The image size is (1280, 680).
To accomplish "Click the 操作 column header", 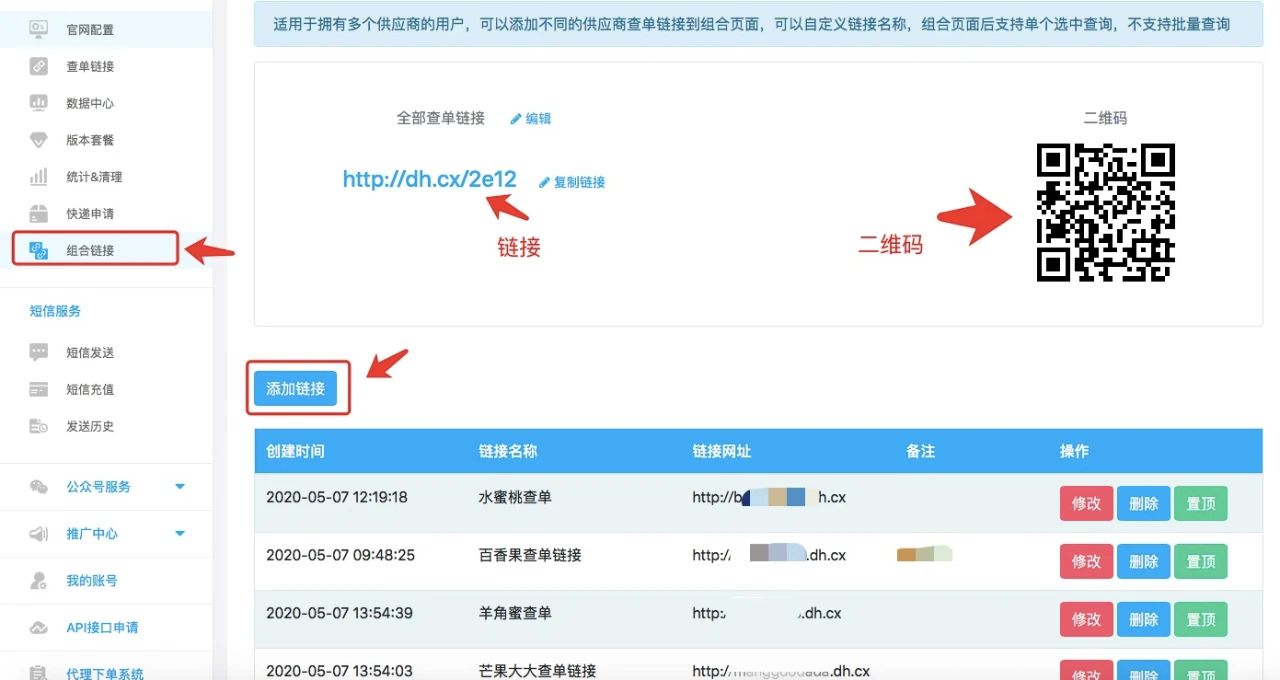I will tap(1074, 451).
